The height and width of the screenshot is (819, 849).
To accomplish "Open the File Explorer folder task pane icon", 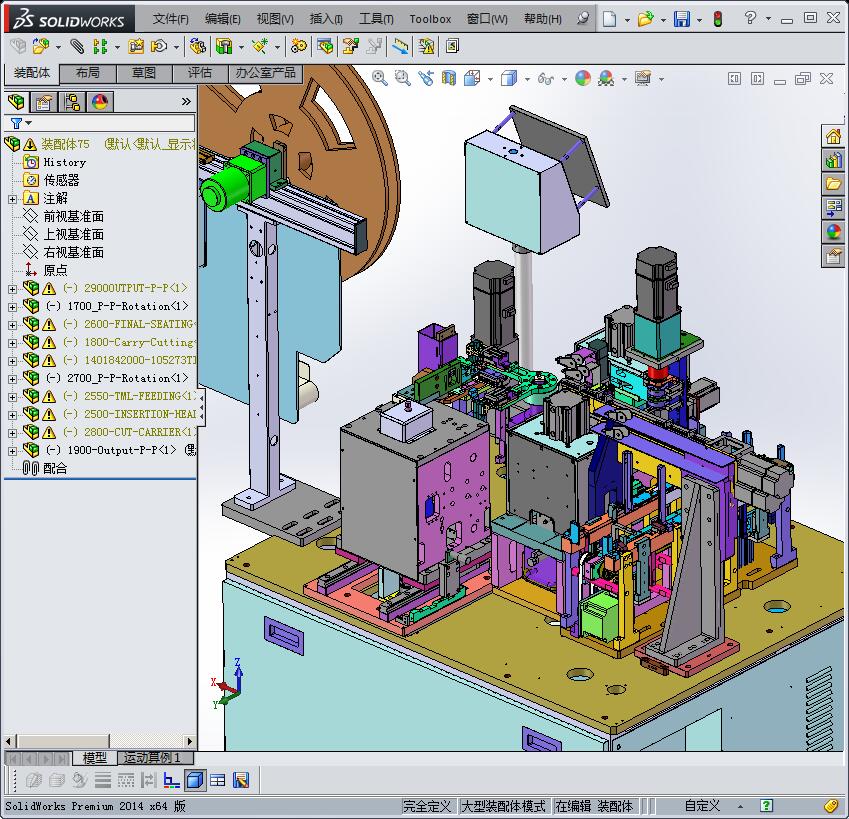I will tap(833, 184).
